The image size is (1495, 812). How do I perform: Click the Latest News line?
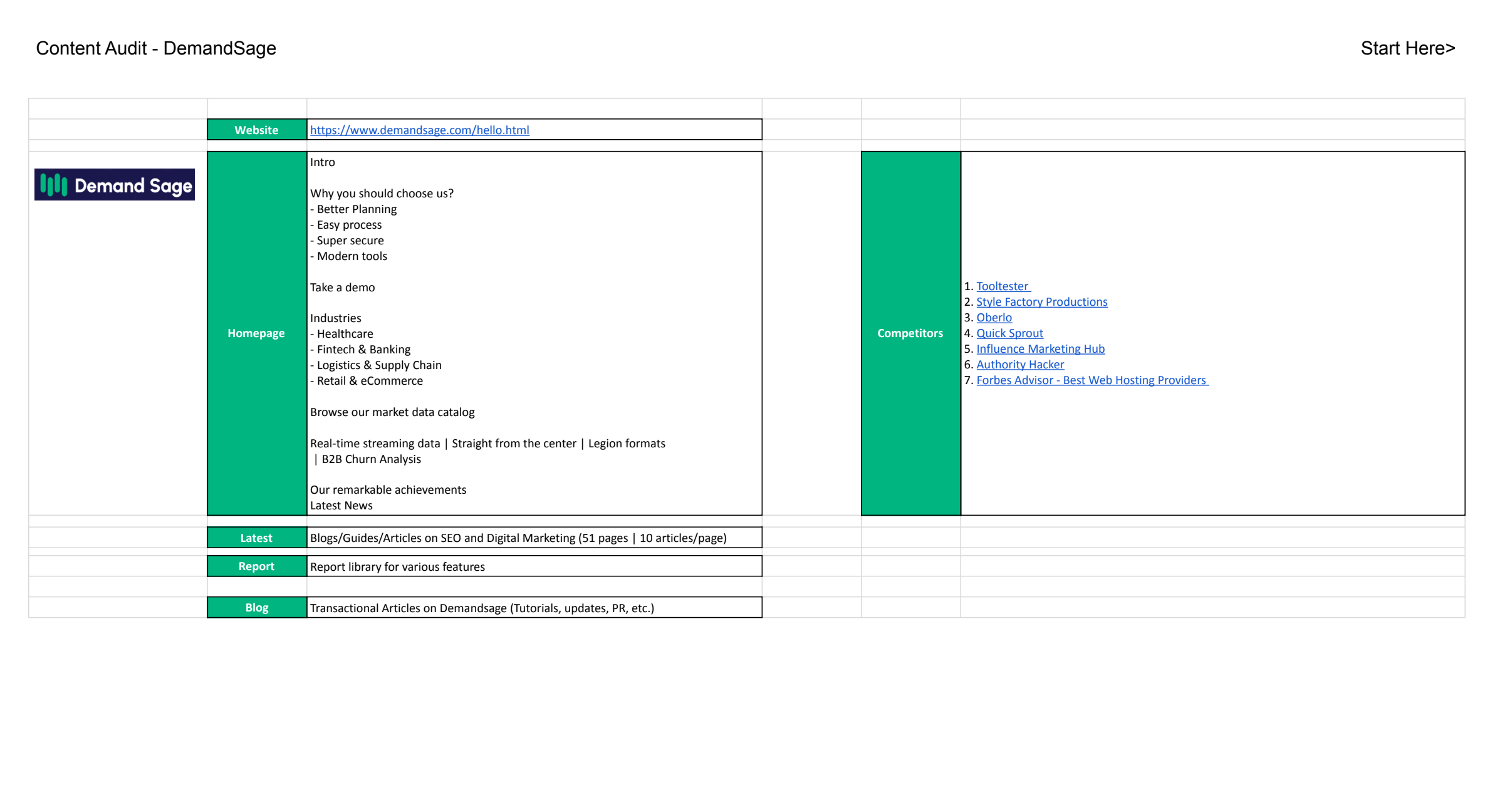(x=341, y=506)
